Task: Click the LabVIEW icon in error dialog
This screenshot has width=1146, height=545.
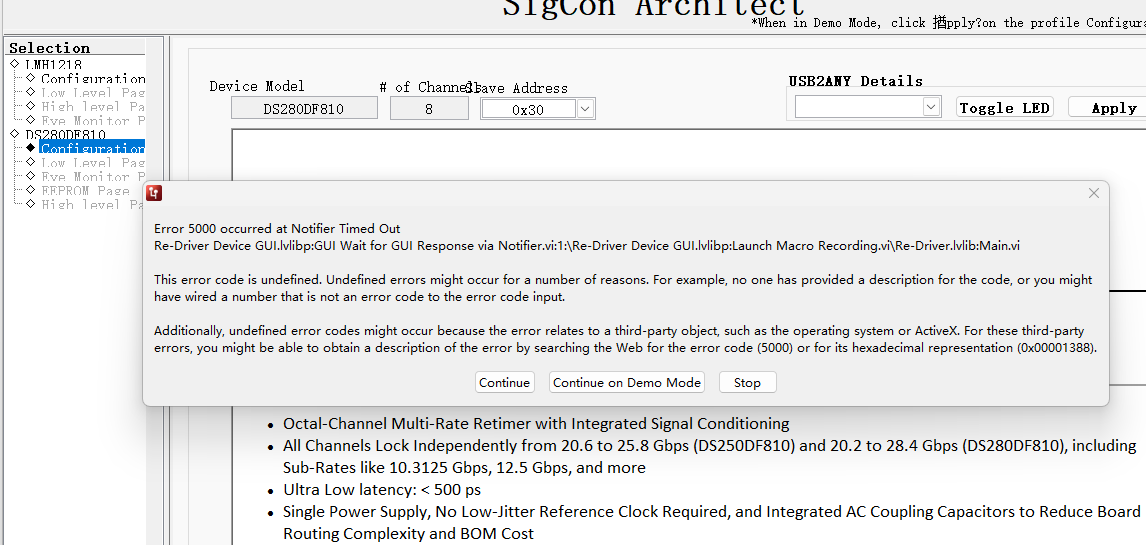Action: coord(154,193)
